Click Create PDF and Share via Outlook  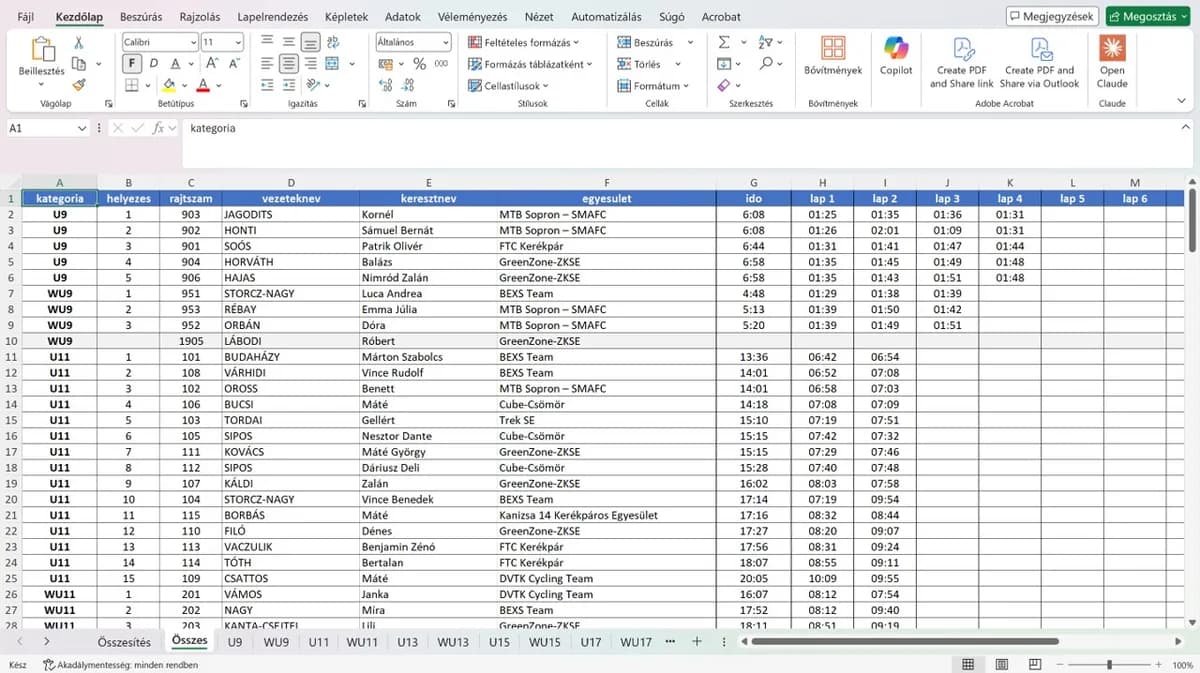coord(1040,63)
